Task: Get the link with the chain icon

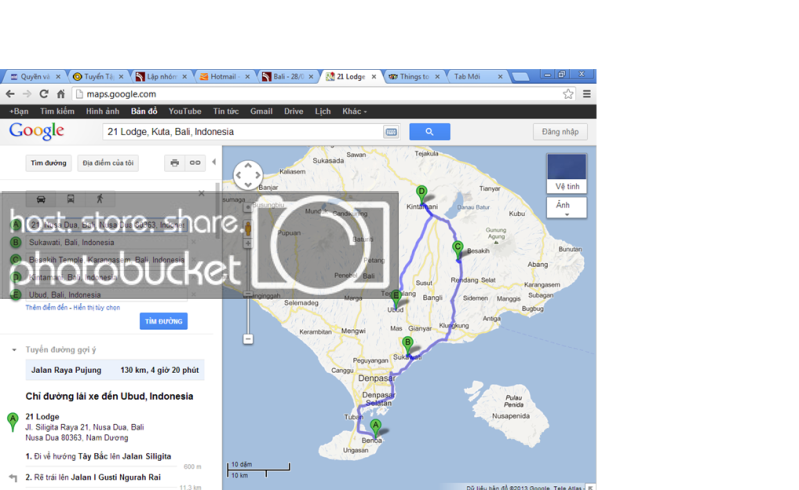Action: coord(195,163)
